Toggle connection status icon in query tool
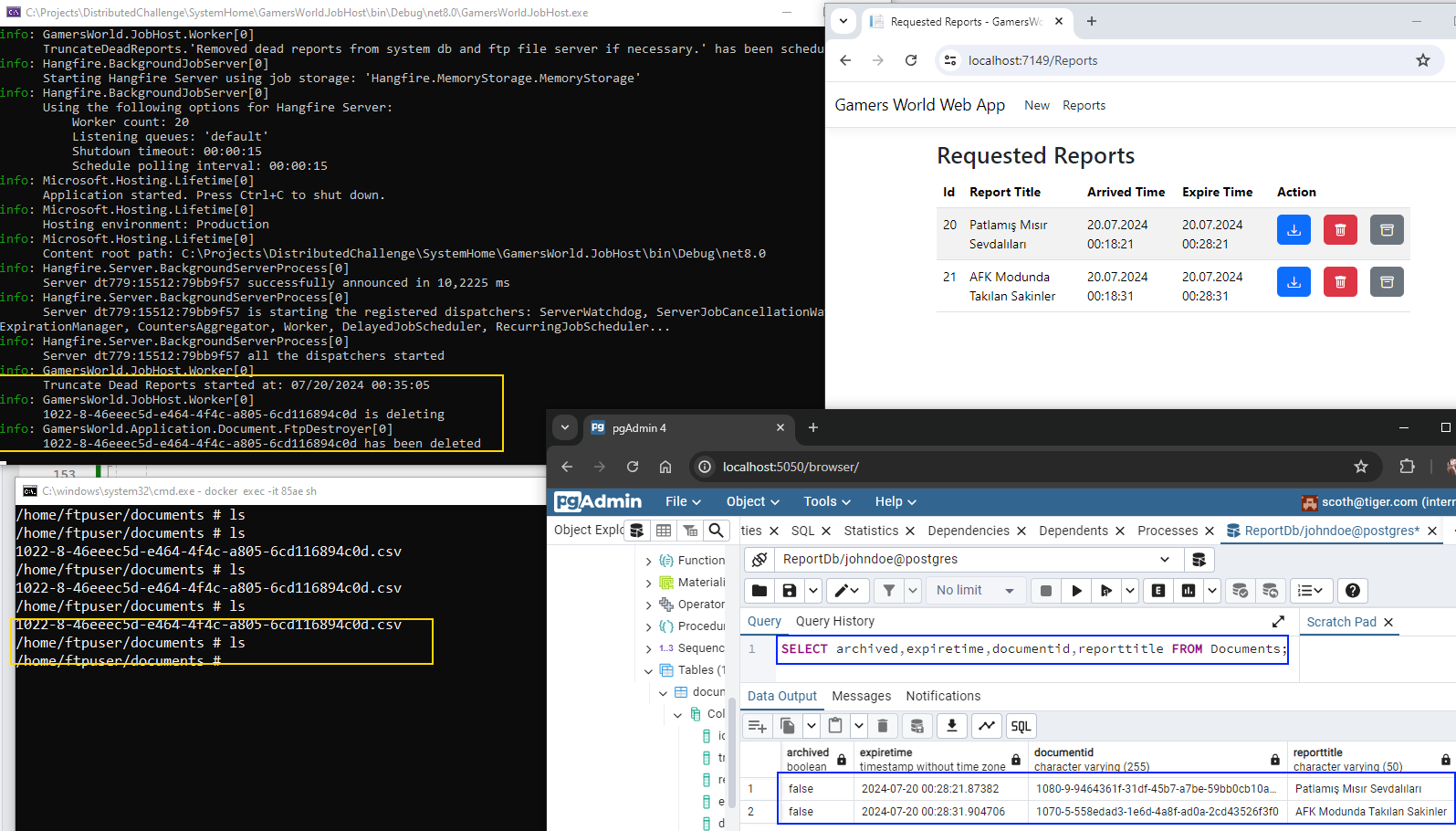Screen dimensions: 1456x831 (759, 559)
